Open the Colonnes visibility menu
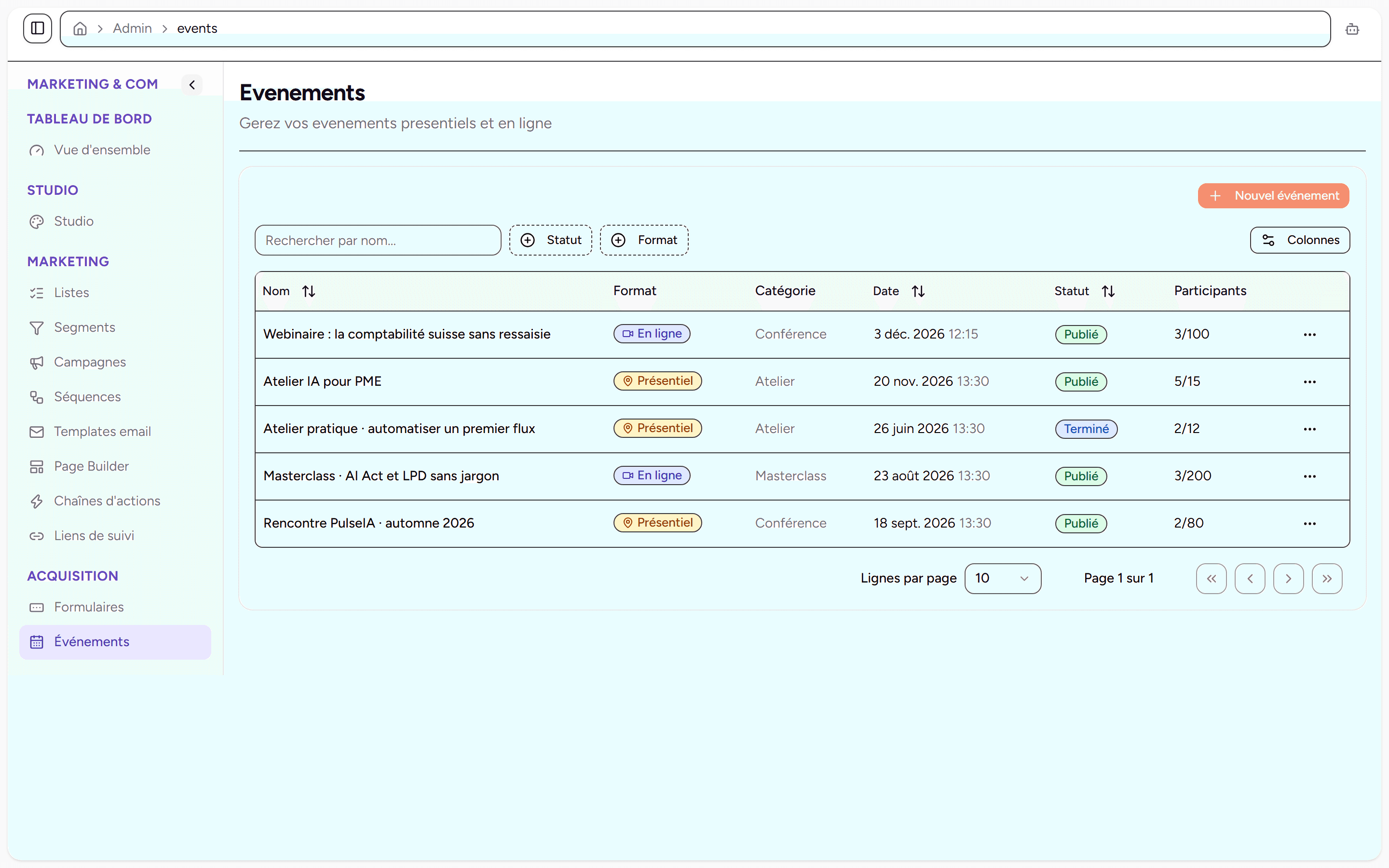The width and height of the screenshot is (1389, 868). [x=1299, y=240]
